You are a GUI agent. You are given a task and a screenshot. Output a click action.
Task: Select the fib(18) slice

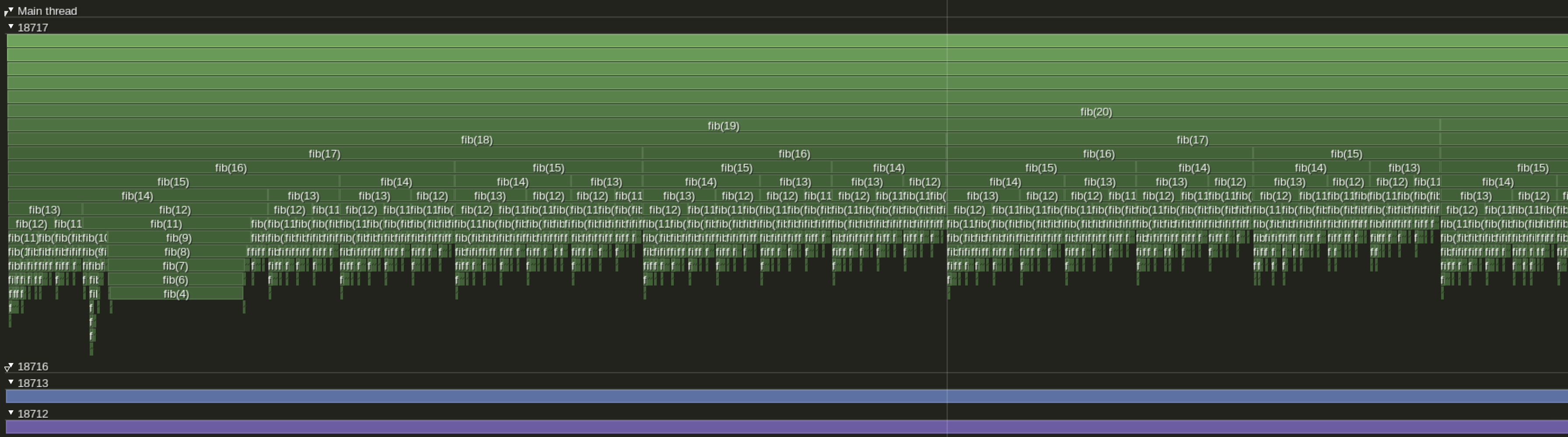(476, 140)
